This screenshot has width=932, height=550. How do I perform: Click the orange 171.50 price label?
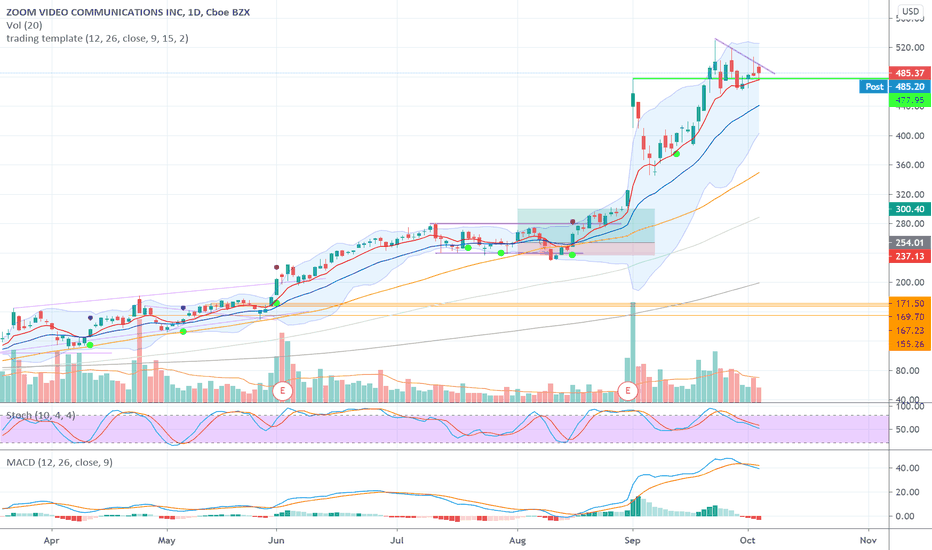coord(910,303)
